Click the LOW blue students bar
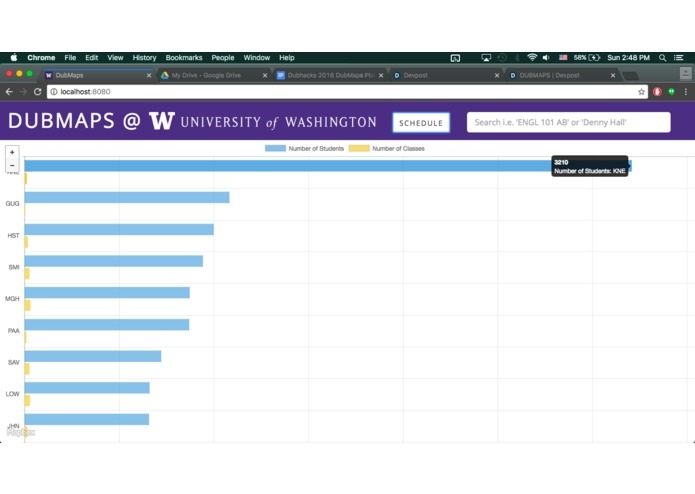This screenshot has width=695, height=494. click(87, 388)
